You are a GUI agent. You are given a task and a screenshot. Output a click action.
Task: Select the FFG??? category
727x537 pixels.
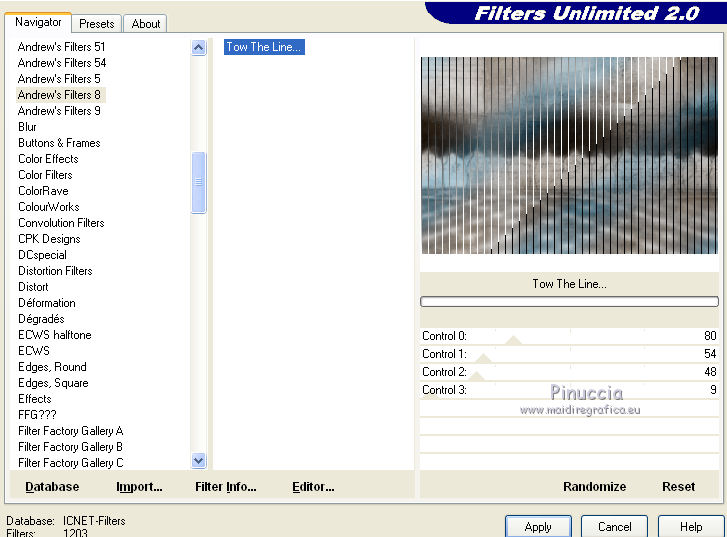[37, 415]
